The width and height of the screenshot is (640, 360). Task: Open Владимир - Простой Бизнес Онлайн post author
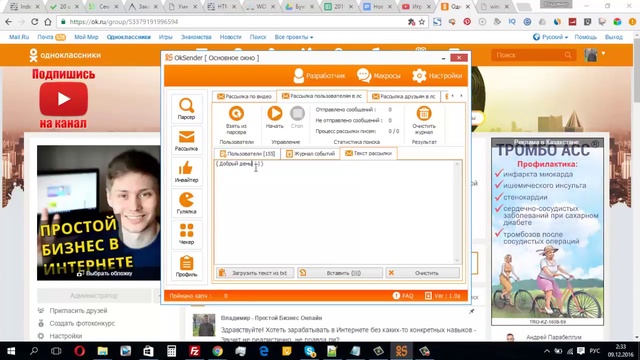point(271,318)
